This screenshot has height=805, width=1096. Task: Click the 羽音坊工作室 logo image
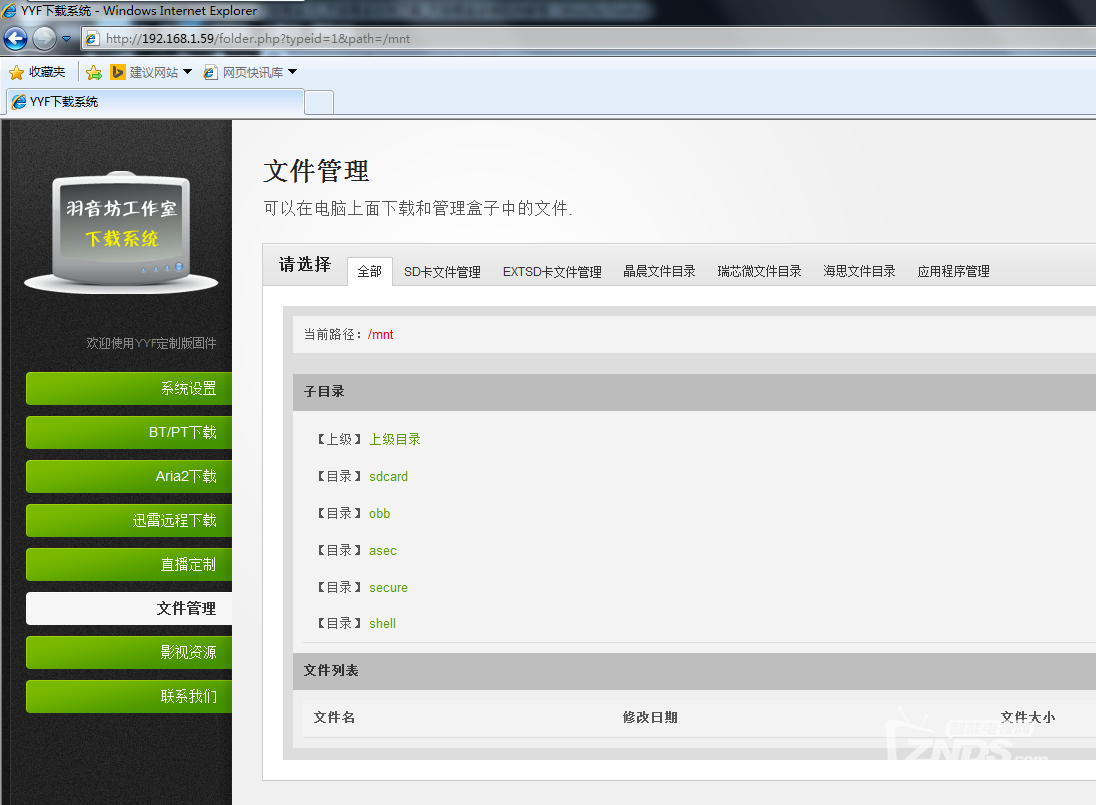point(121,232)
